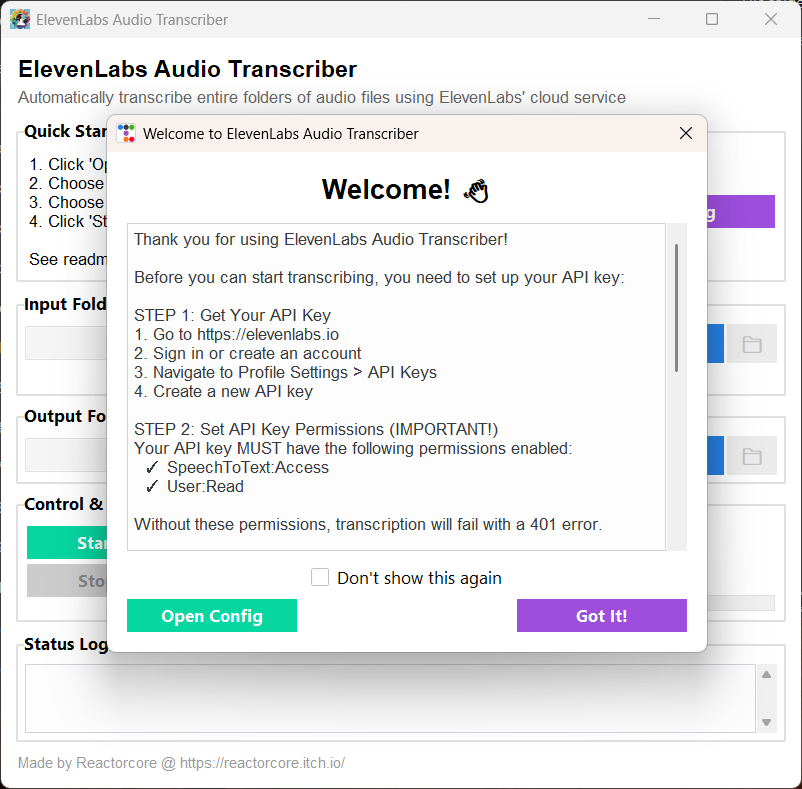Dismiss the dialog with the Got It button

pyautogui.click(x=601, y=615)
